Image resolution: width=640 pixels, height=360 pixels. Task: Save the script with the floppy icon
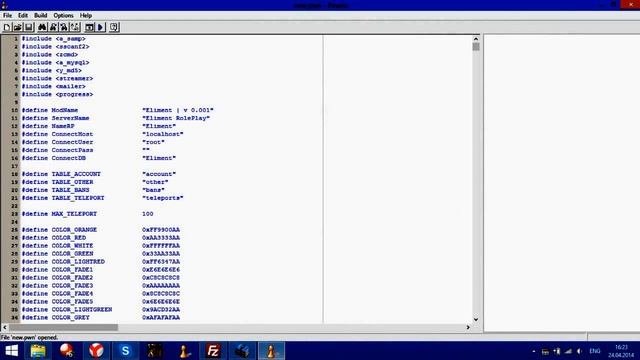[x=29, y=27]
